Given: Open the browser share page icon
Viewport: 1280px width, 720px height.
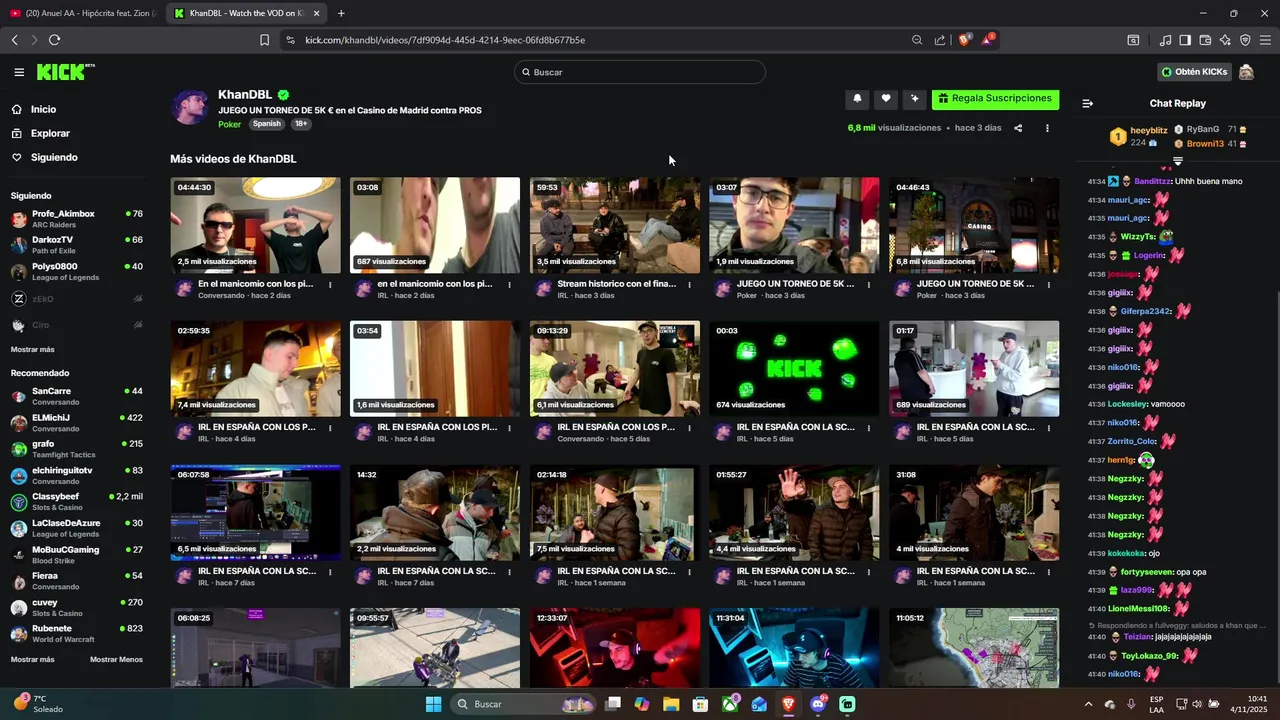Looking at the screenshot, I should point(940,40).
